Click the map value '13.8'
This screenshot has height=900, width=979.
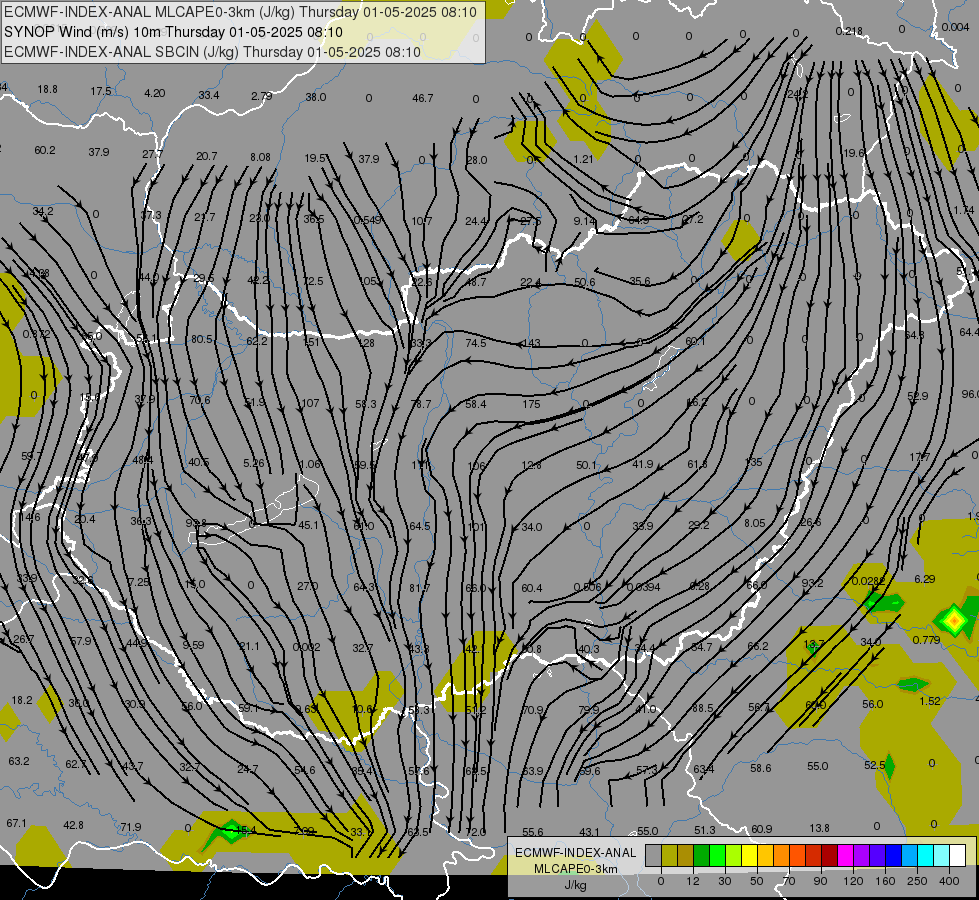[819, 828]
